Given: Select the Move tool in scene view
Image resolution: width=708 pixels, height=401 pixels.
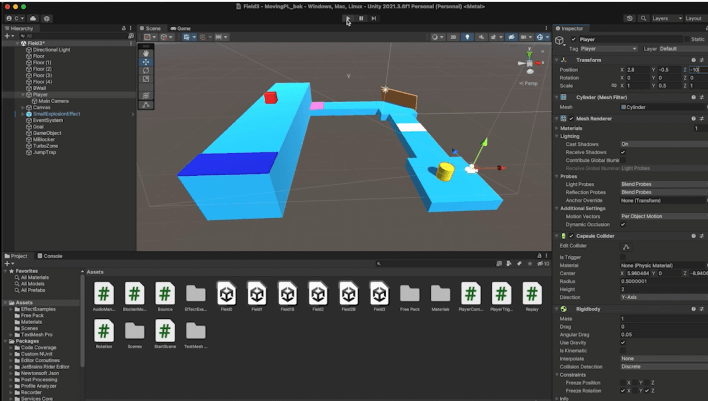Looking at the screenshot, I should point(146,62).
